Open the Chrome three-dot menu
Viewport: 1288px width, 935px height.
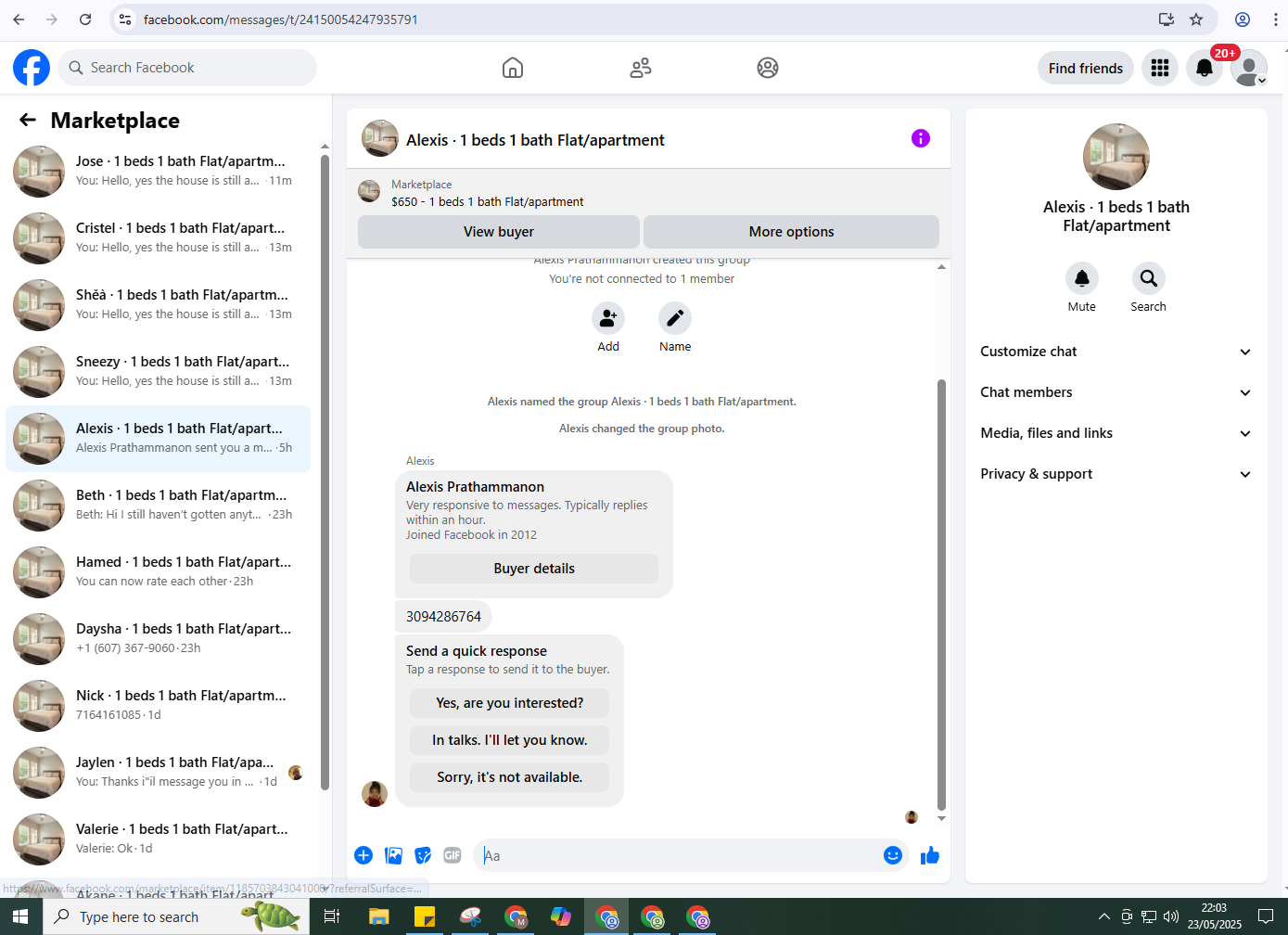click(x=1276, y=19)
